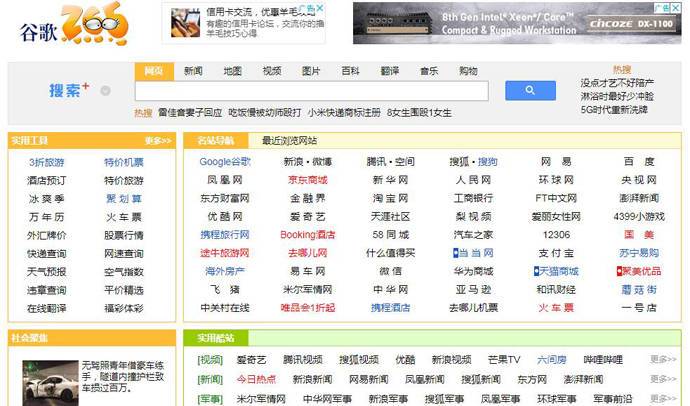Open the 米尔军情网 link in 军事 row
This screenshot has width=690, height=406.
tap(261, 399)
